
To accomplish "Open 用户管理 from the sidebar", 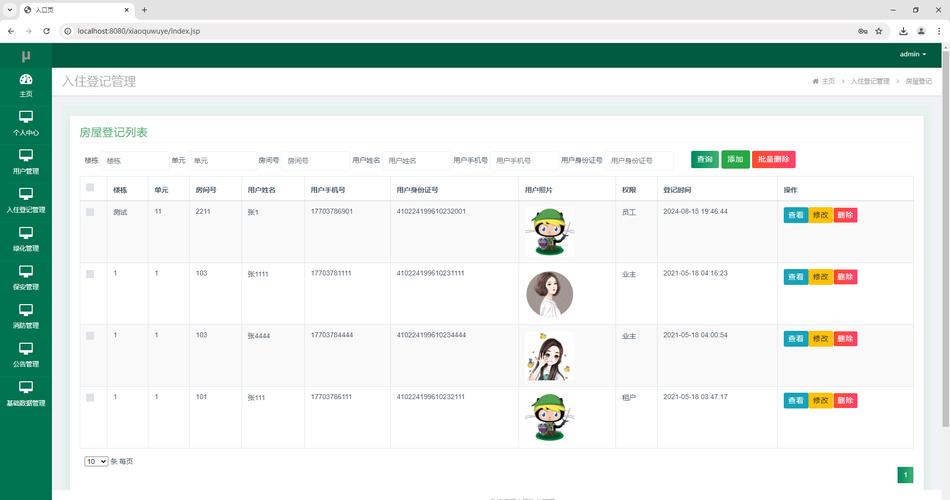I will tap(26, 156).
